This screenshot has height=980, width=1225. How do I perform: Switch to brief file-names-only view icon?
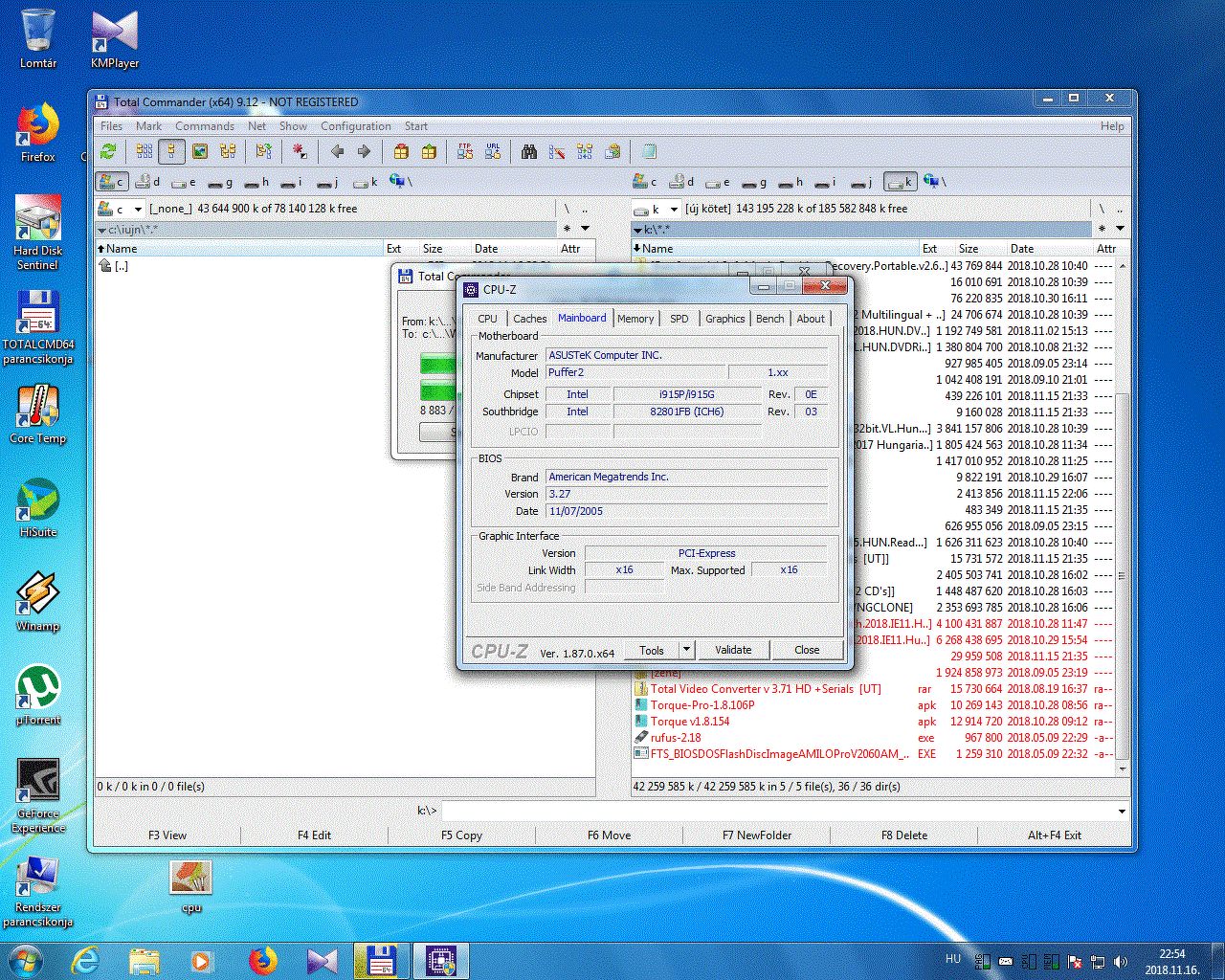(145, 151)
